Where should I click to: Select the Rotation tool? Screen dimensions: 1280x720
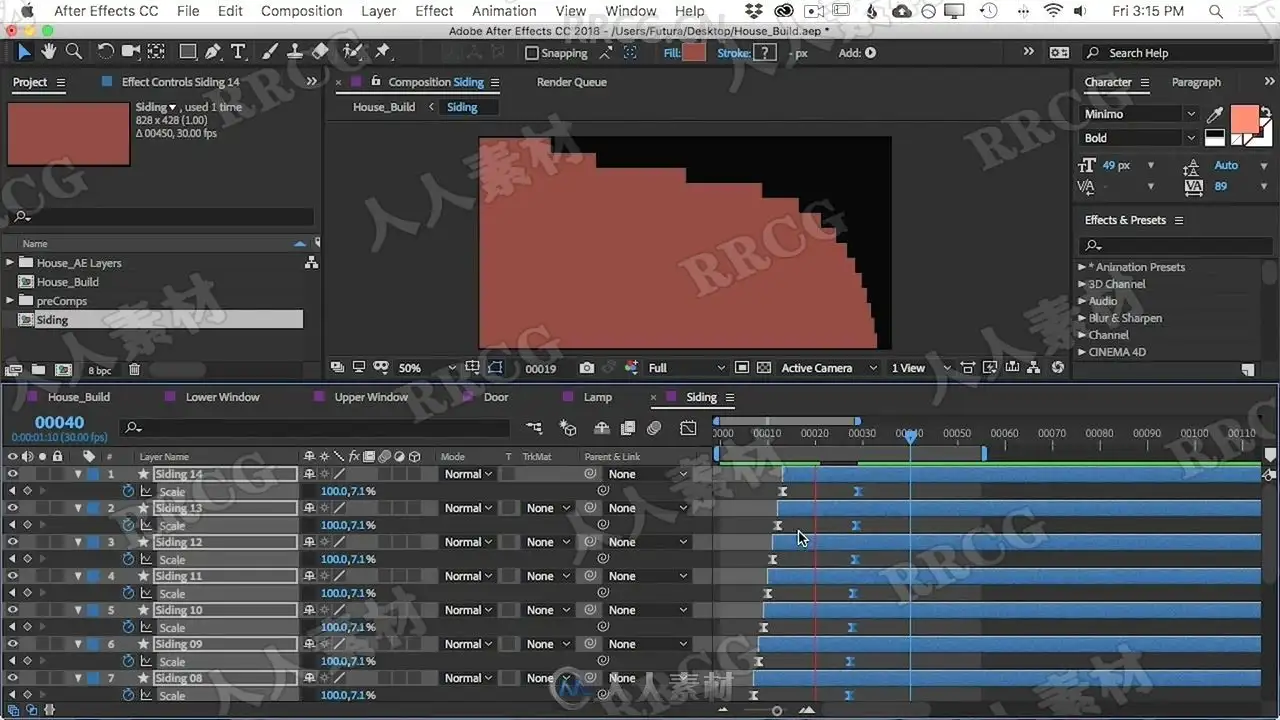[105, 52]
